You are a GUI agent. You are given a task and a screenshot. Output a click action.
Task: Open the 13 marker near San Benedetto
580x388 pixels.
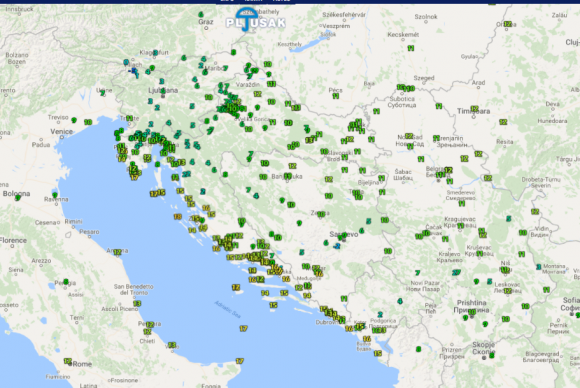pyautogui.click(x=137, y=303)
